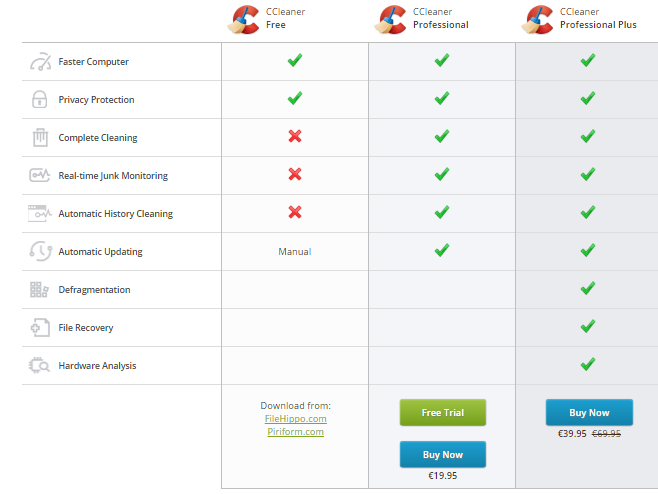Click the Hardware Analysis green checkmark
Viewport: 658px width, 494px height.
[588, 364]
